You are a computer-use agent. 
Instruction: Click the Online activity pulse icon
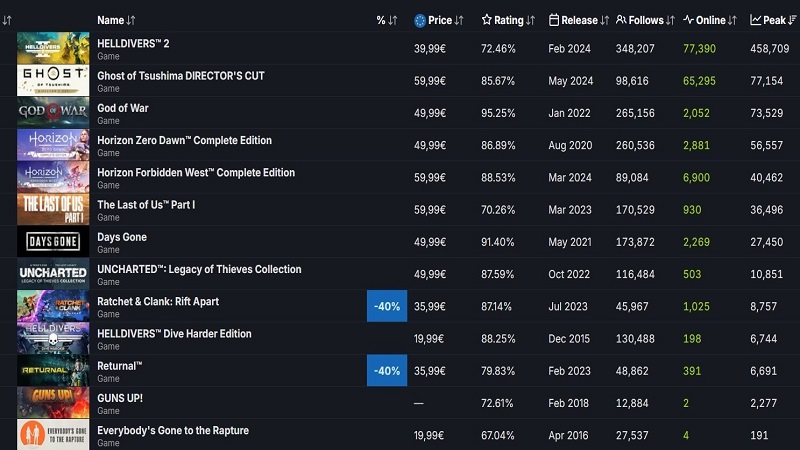tap(688, 20)
